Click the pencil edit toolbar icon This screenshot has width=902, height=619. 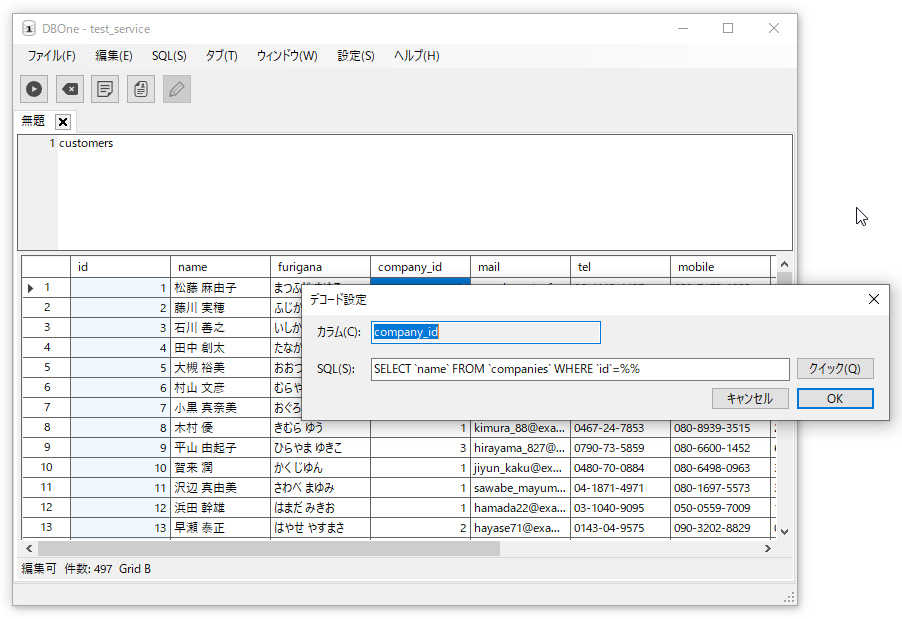(x=177, y=89)
